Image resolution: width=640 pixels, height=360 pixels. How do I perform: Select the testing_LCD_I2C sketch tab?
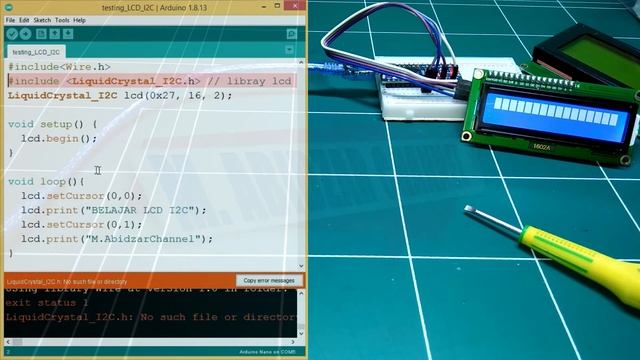36,52
